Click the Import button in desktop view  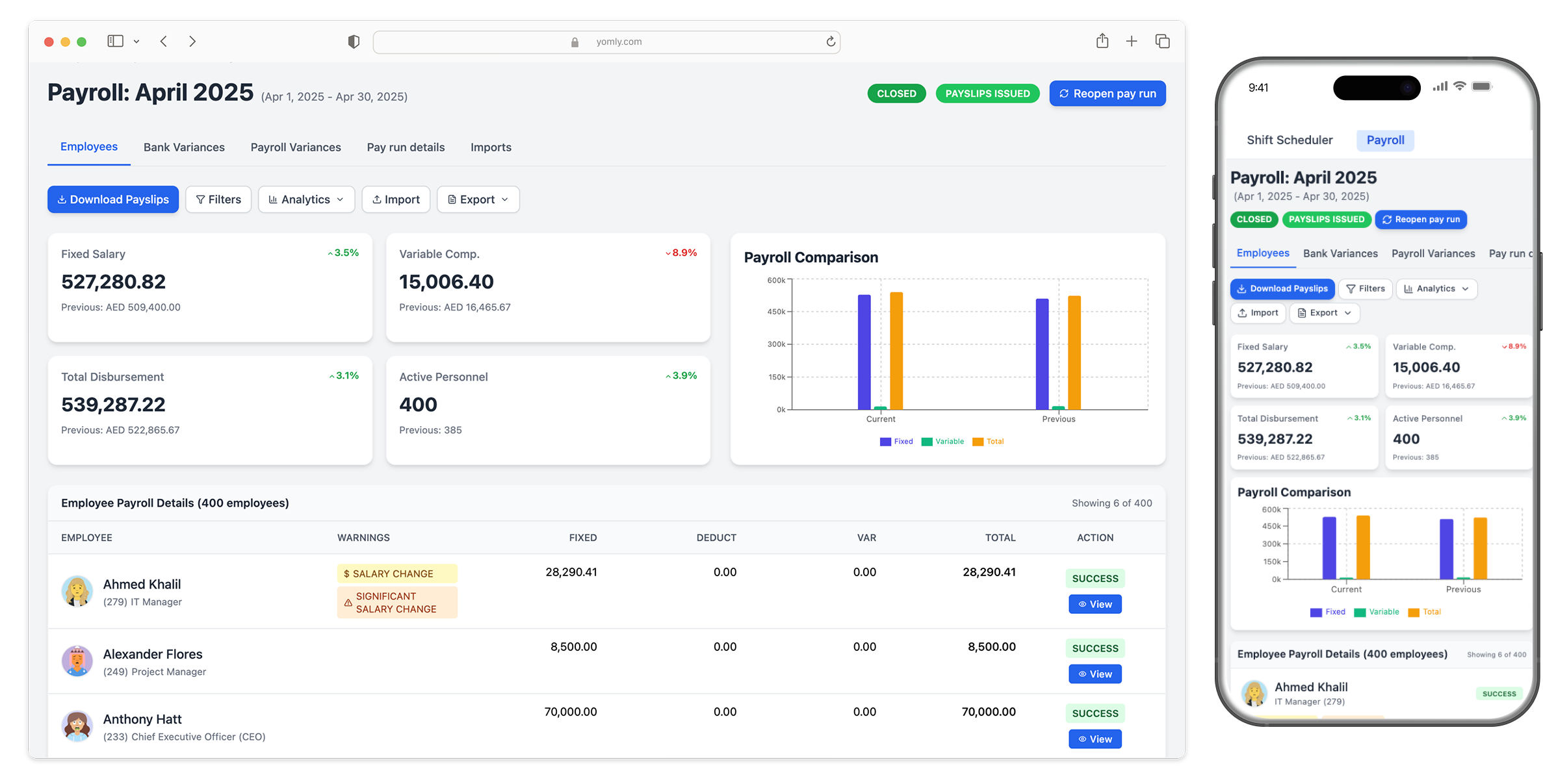(396, 199)
